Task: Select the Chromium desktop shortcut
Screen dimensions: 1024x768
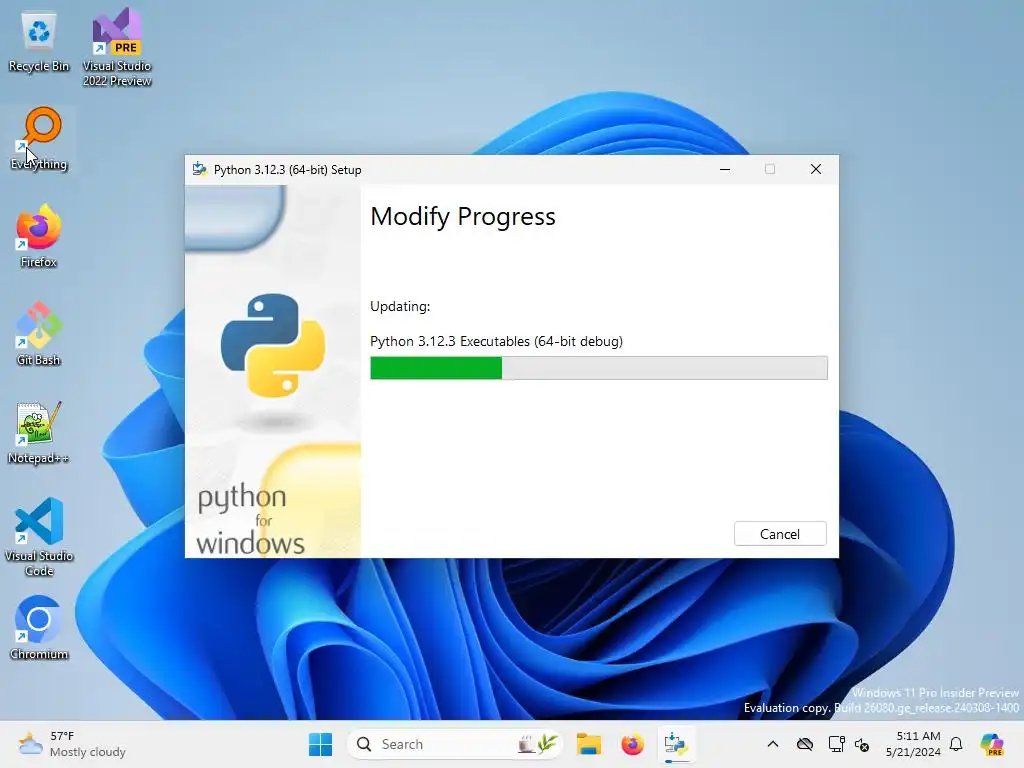Action: click(39, 628)
